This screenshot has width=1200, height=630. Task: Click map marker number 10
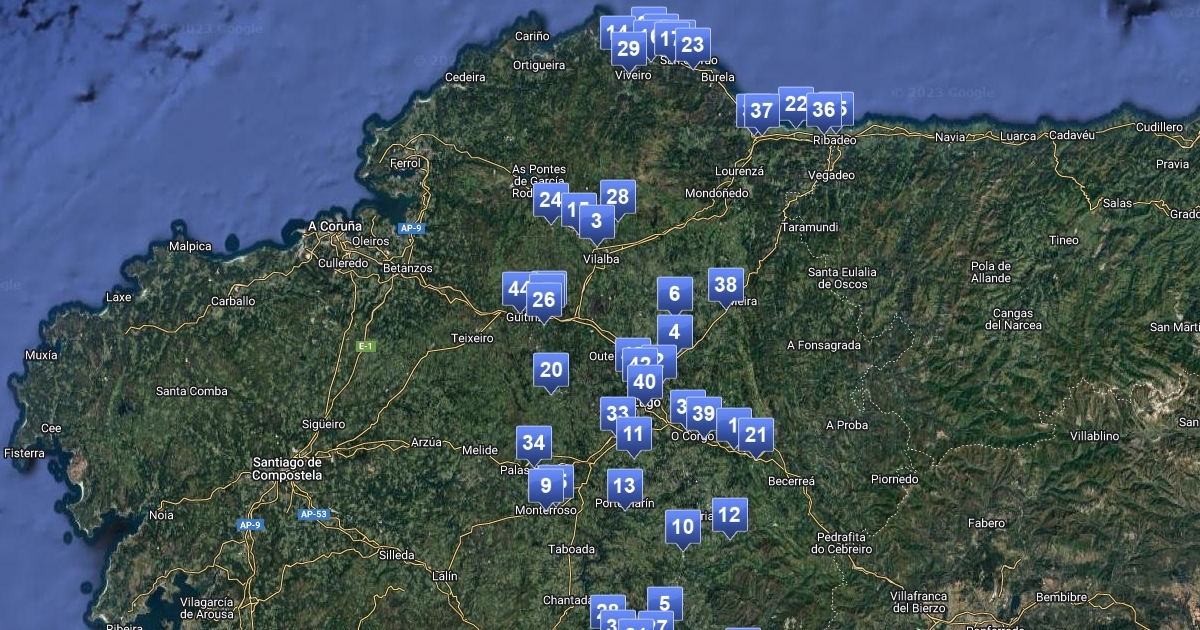point(684,526)
